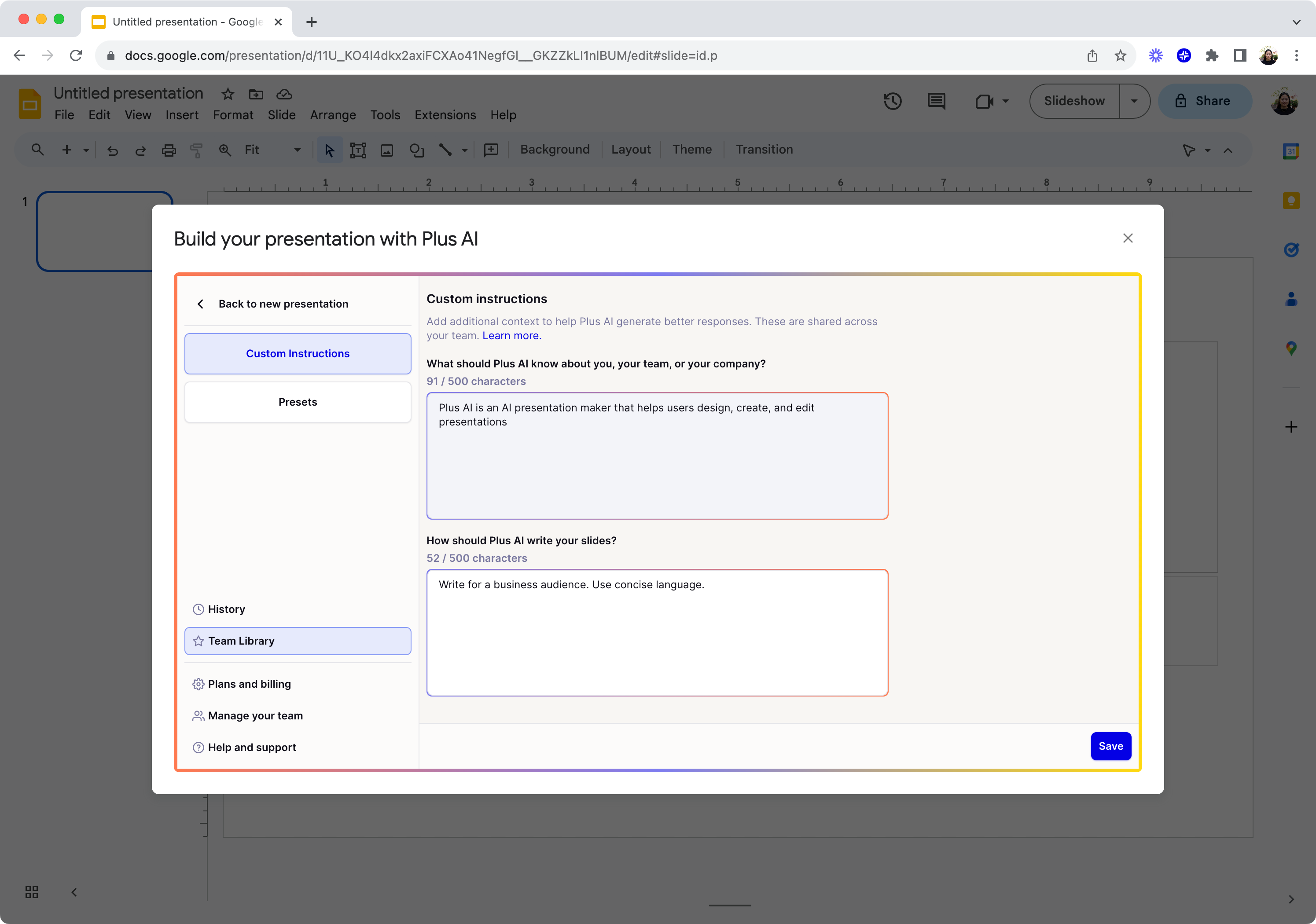1316x924 pixels.
Task: Open the Transition panel
Action: coord(764,150)
